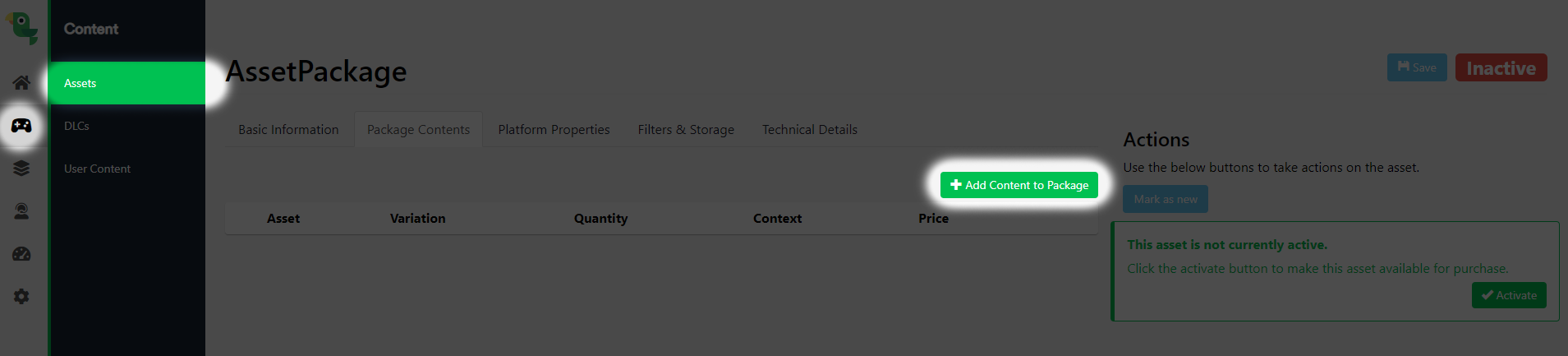Toggle the Inactive status button

coord(1501,67)
